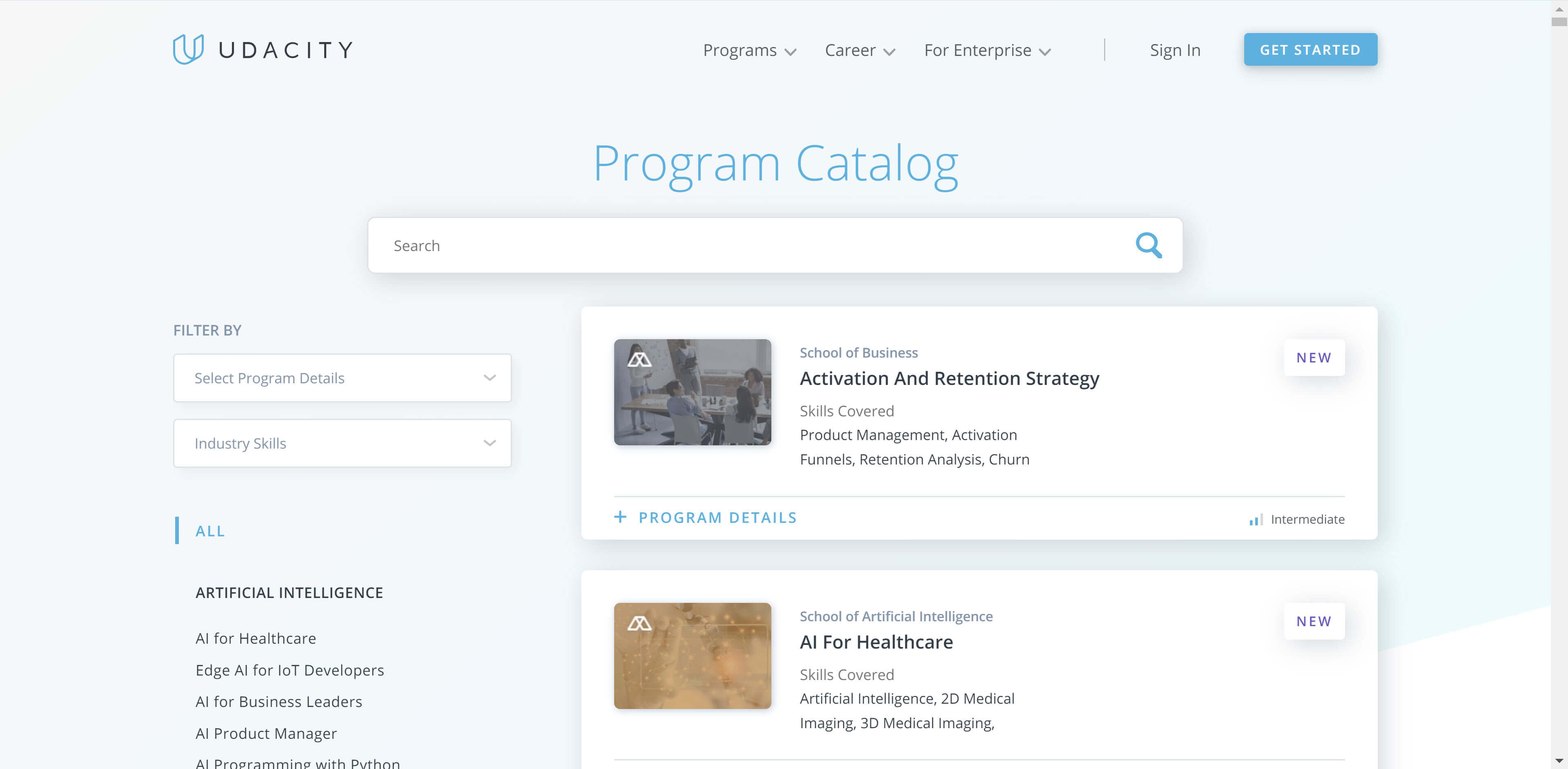Open the Career menu

857,50
